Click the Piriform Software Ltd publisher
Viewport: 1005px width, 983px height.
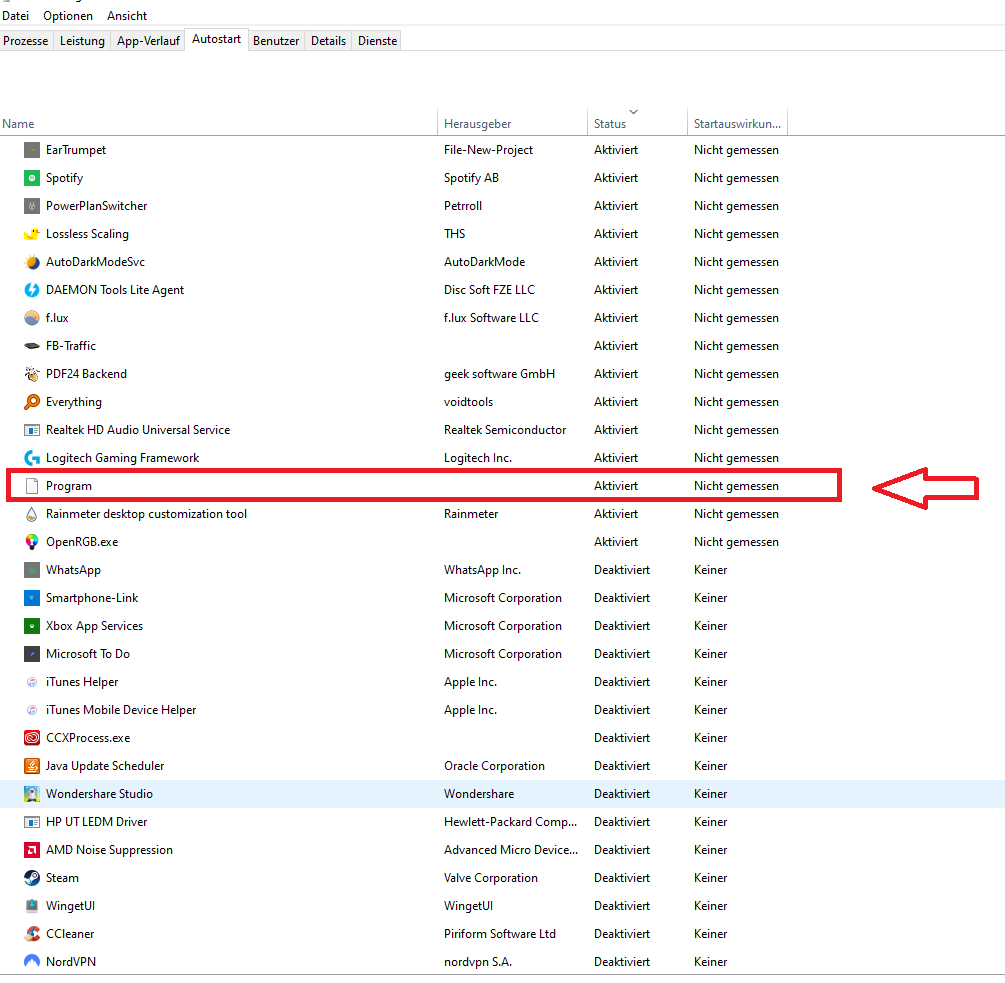click(x=500, y=934)
